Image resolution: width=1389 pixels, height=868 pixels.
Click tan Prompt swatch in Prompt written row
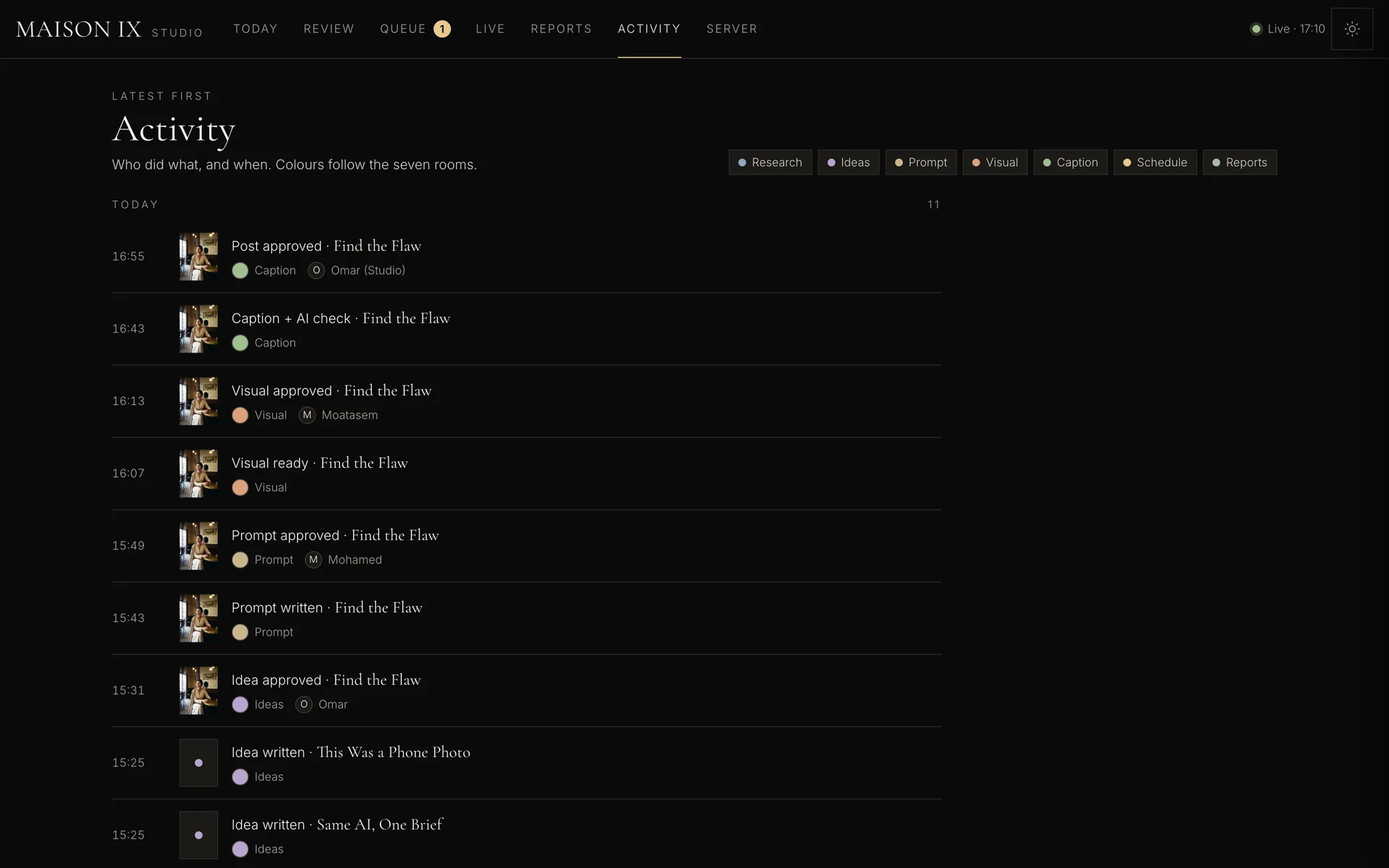click(240, 632)
